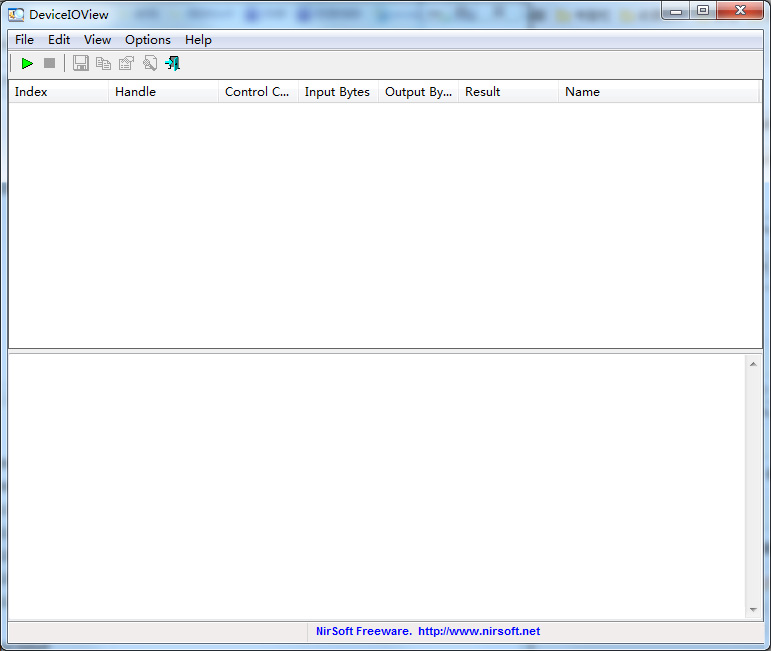The image size is (771, 651).
Task: Sort by the Control Code column header
Action: [259, 92]
